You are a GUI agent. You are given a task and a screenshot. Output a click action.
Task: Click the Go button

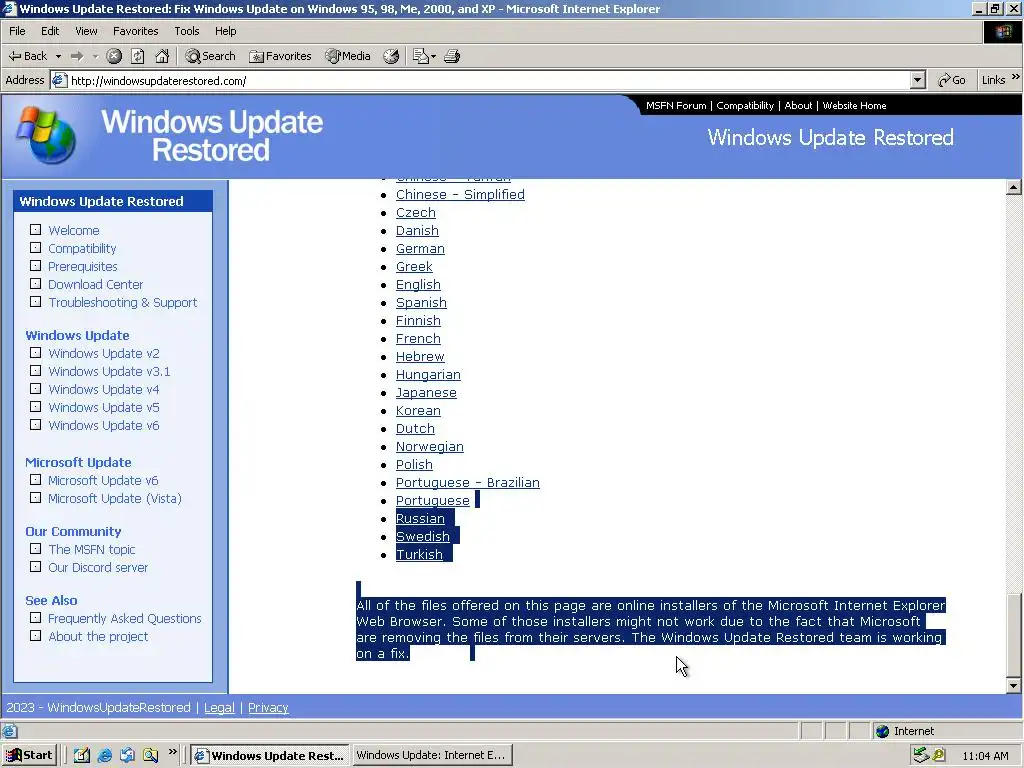952,80
